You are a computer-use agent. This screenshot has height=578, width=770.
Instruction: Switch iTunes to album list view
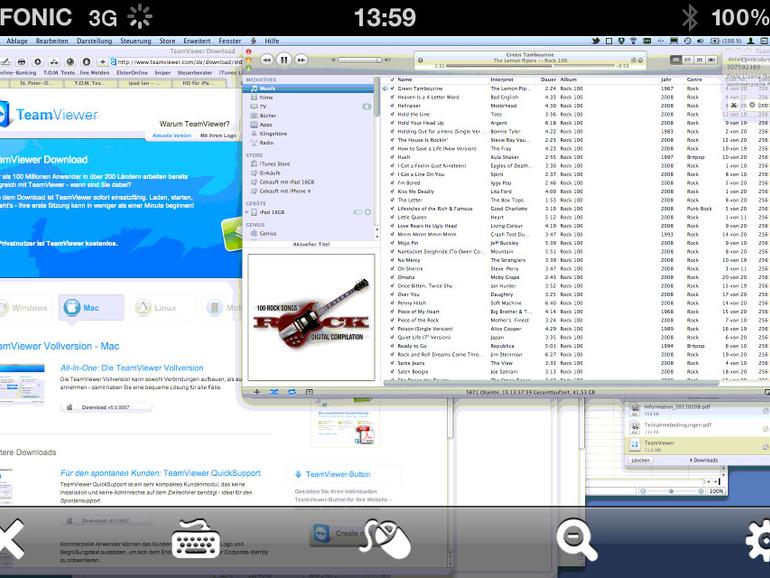(x=688, y=59)
